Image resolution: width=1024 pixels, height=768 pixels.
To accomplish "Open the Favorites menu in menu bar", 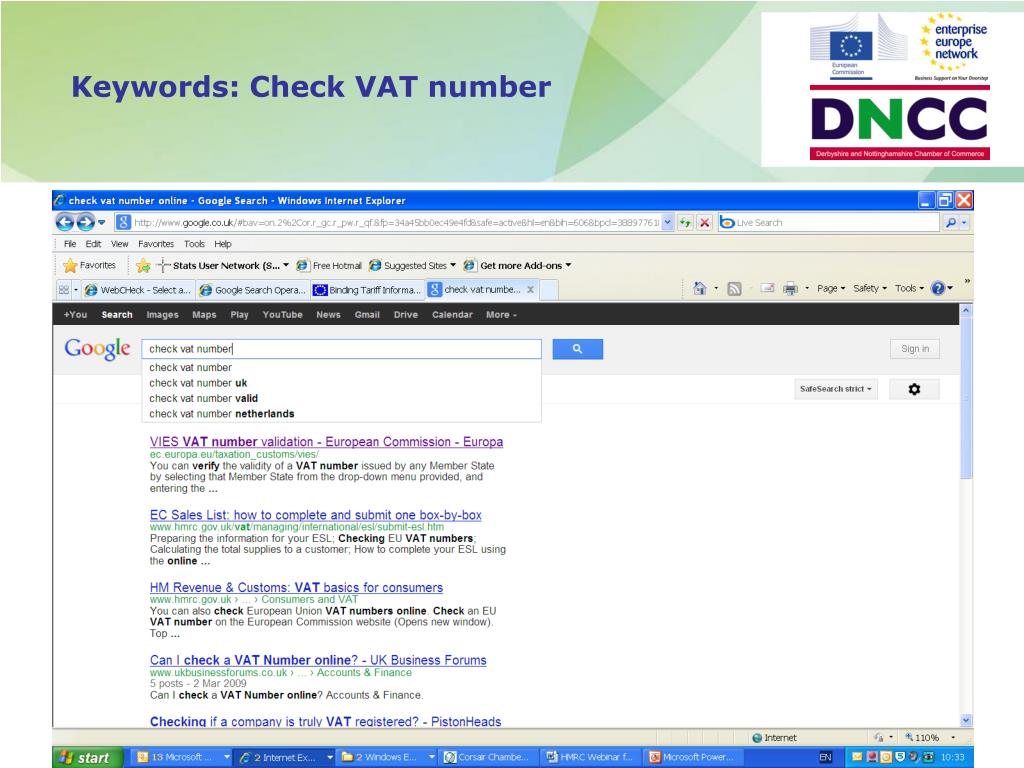I will point(156,244).
